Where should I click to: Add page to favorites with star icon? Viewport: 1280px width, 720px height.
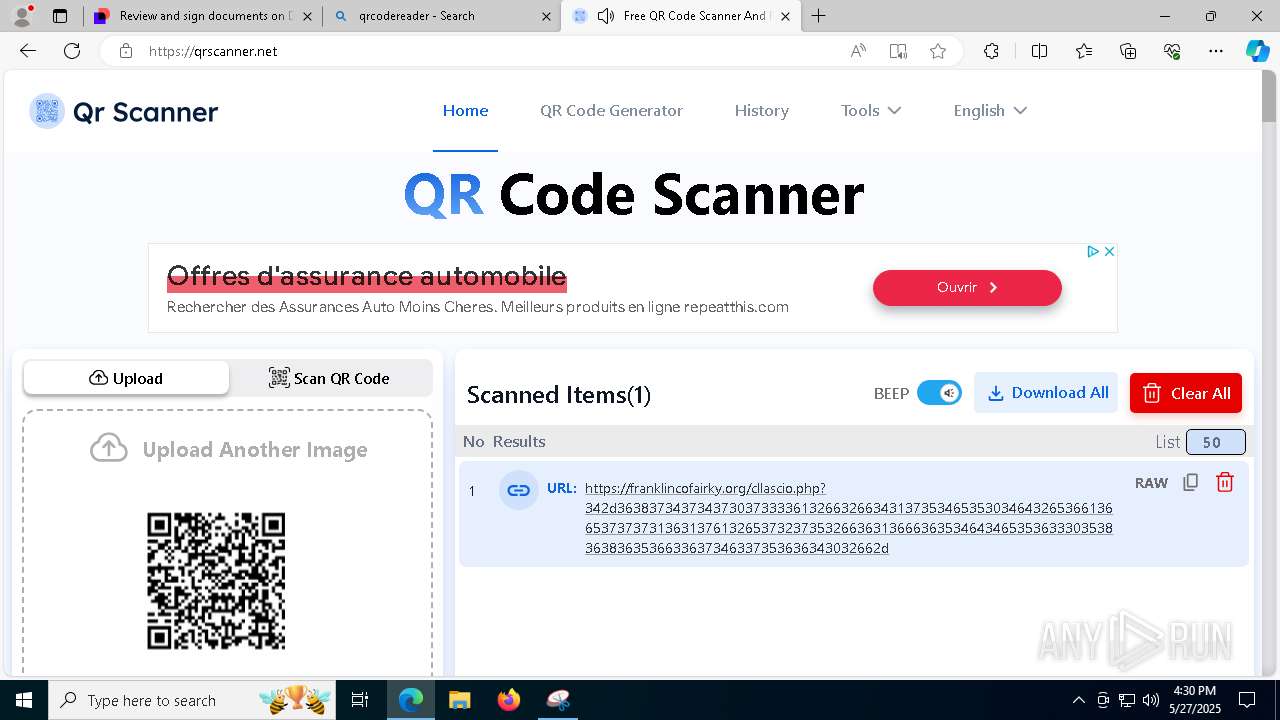pos(937,51)
